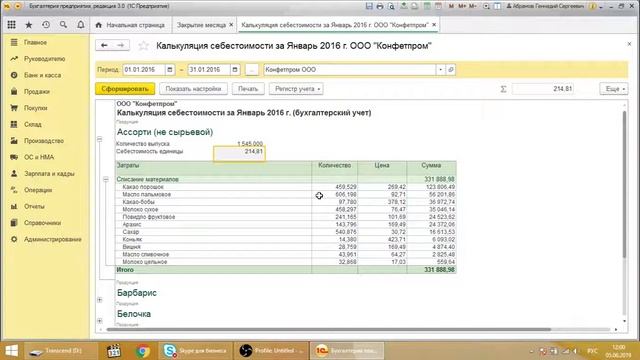This screenshot has width=640, height=360.
Task: Open the Покупки section
Action: point(36,108)
